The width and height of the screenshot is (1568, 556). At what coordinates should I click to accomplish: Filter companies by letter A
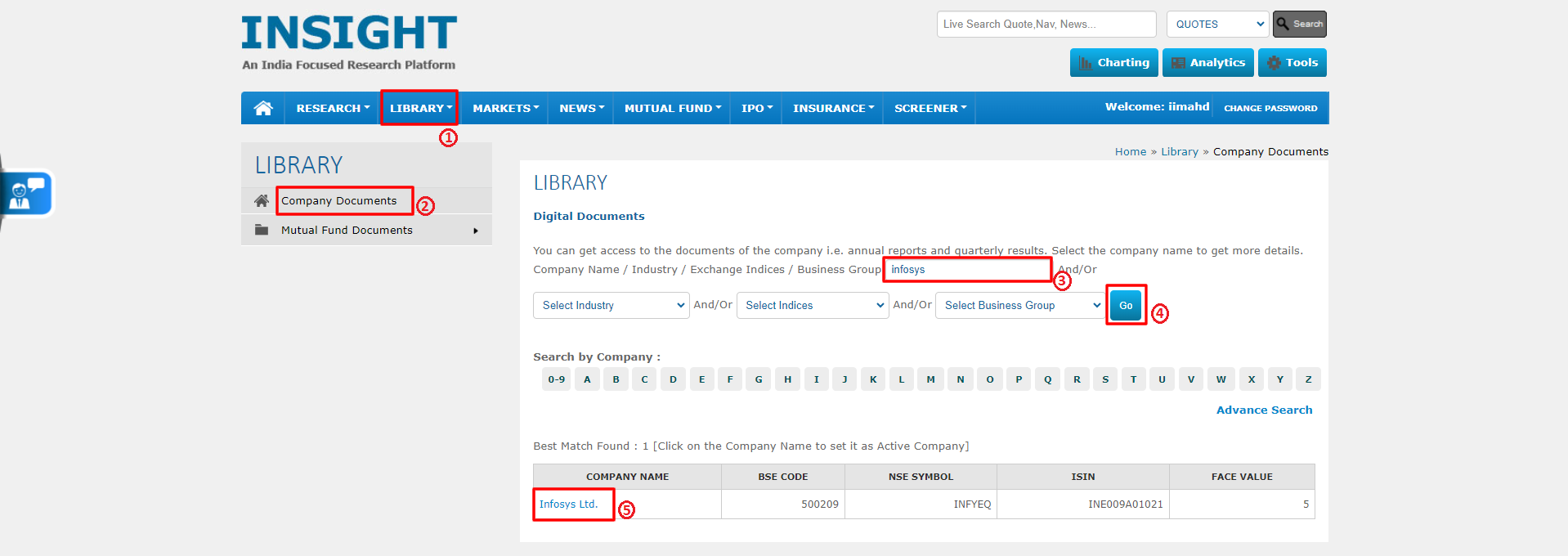tap(587, 379)
